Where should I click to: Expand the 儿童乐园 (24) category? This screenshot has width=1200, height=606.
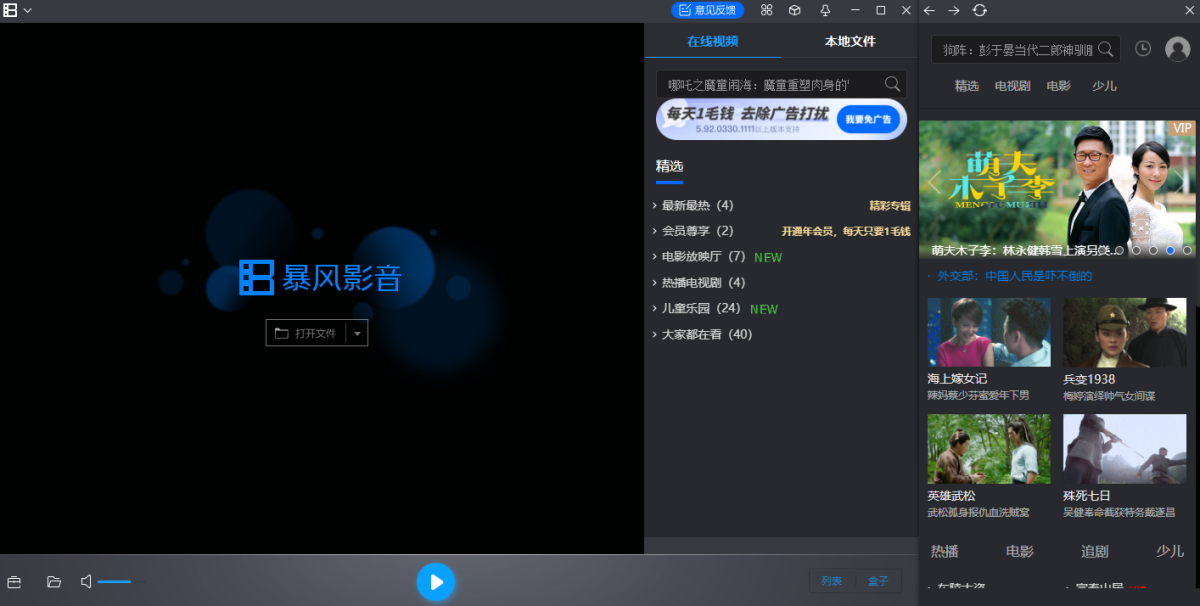[x=696, y=309]
